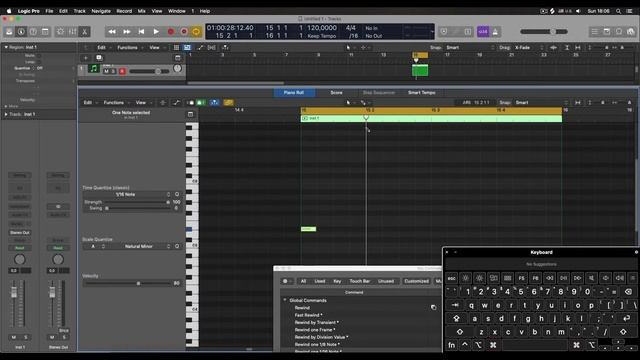This screenshot has width=640, height=360.
Task: Click the red Record button
Action: 171,31
